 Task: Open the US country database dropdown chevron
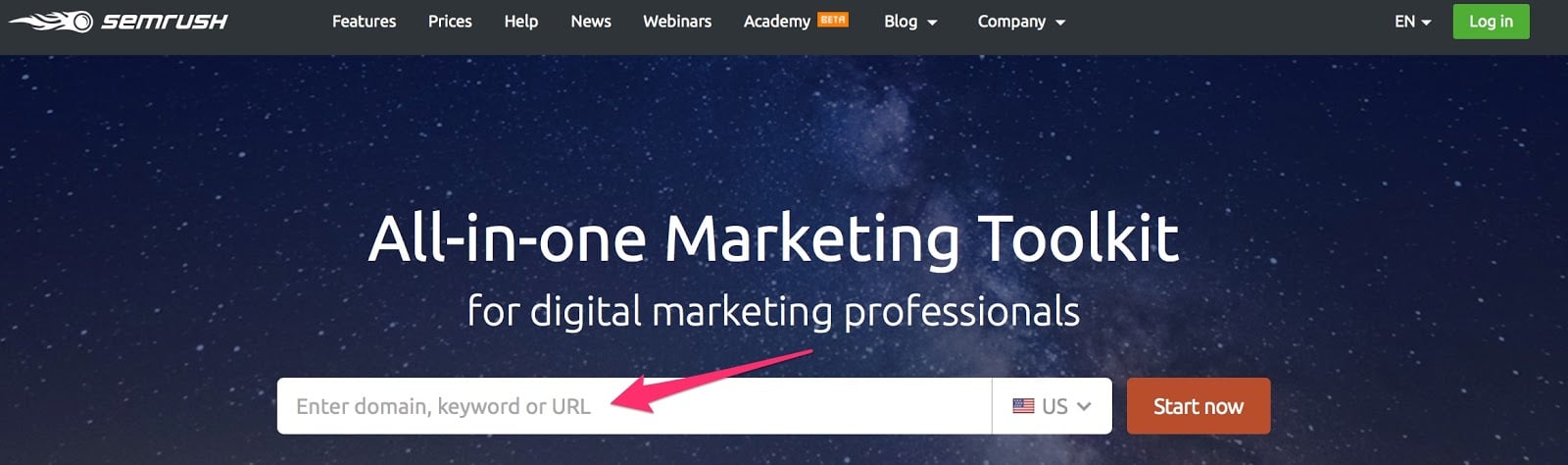click(1084, 406)
